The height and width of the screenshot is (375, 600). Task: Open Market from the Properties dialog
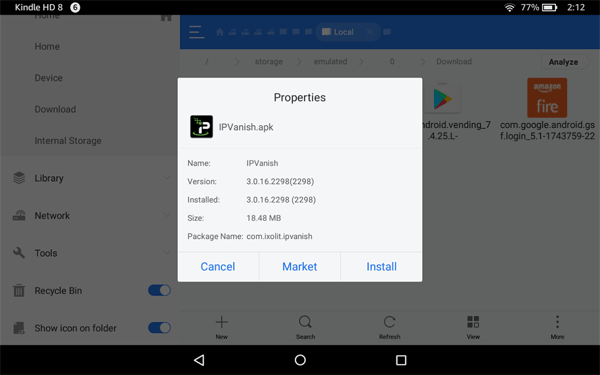[300, 267]
